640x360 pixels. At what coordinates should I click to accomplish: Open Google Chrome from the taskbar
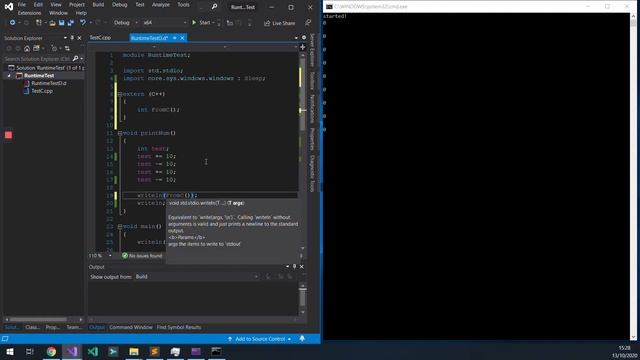click(51, 351)
